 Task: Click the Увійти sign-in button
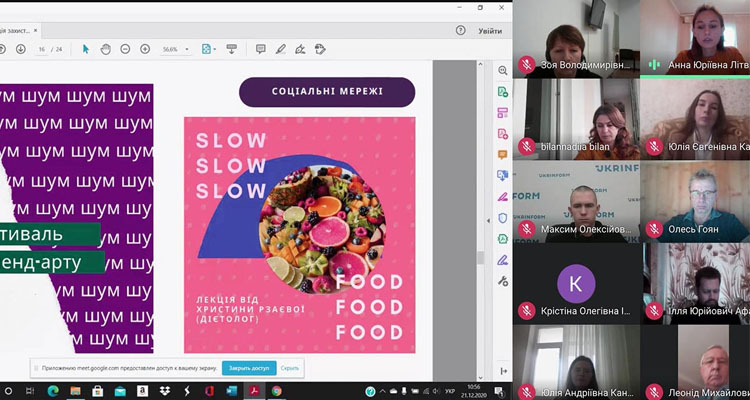pyautogui.click(x=490, y=31)
